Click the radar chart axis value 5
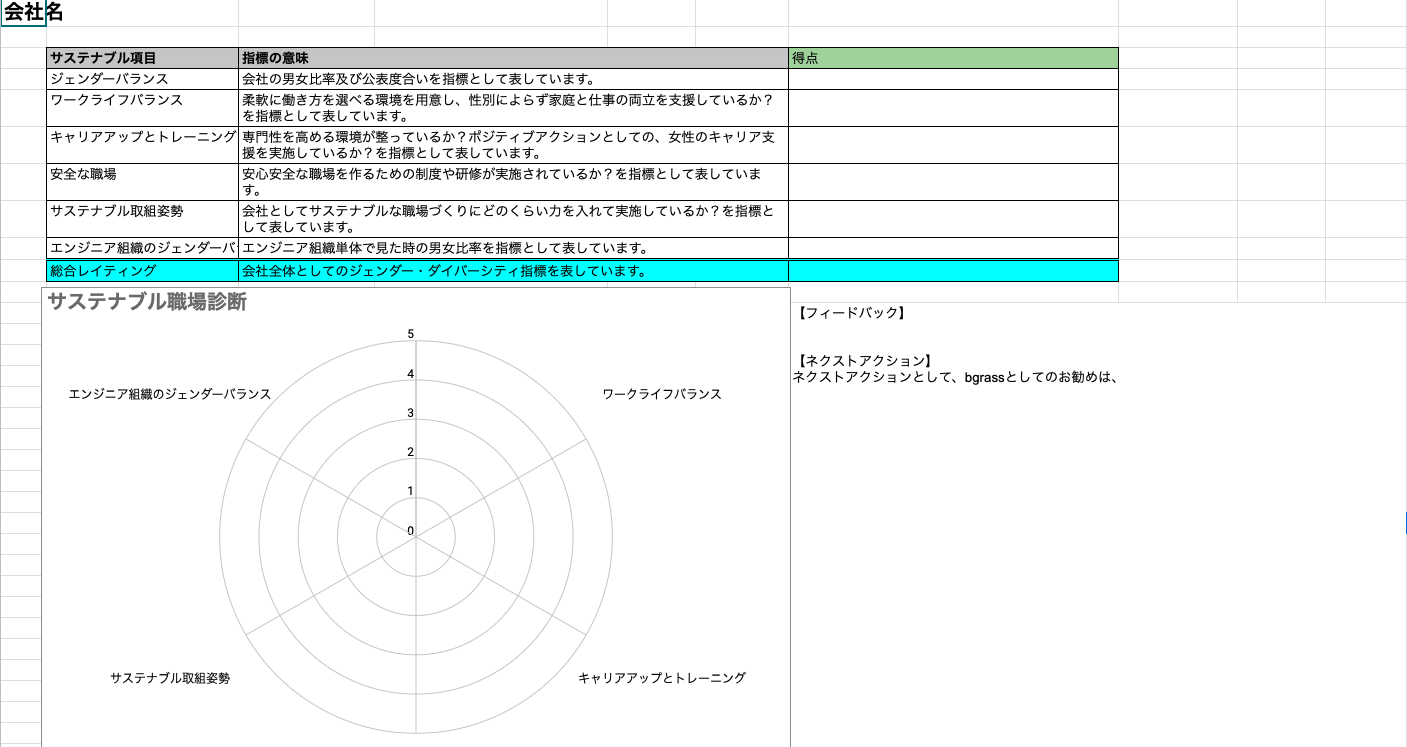 click(x=410, y=334)
